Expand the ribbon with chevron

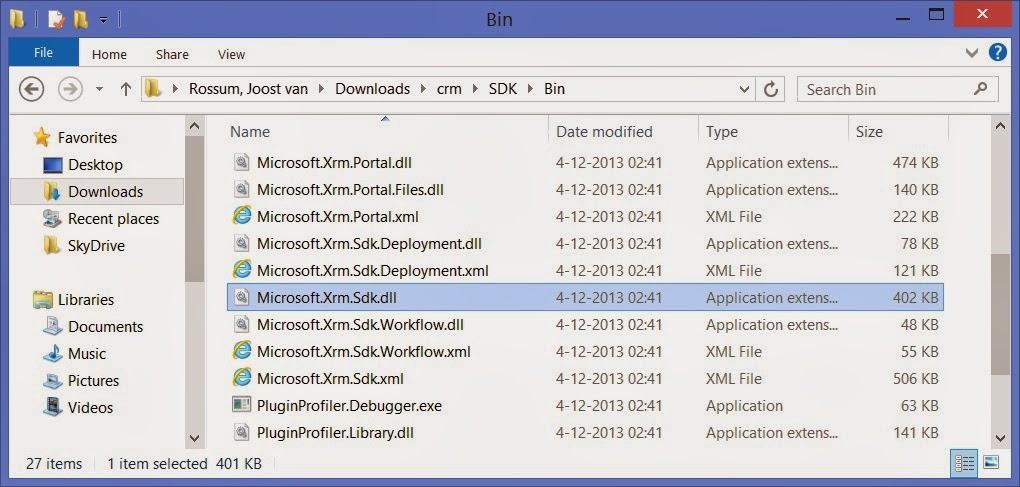point(973,53)
